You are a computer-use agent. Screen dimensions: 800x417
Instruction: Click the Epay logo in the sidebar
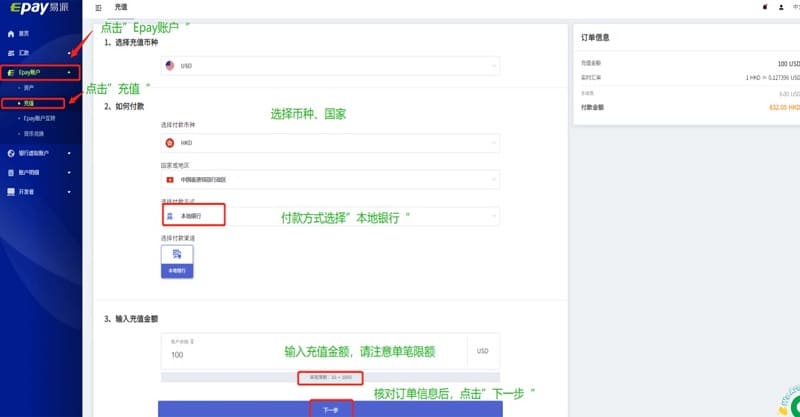pos(39,8)
